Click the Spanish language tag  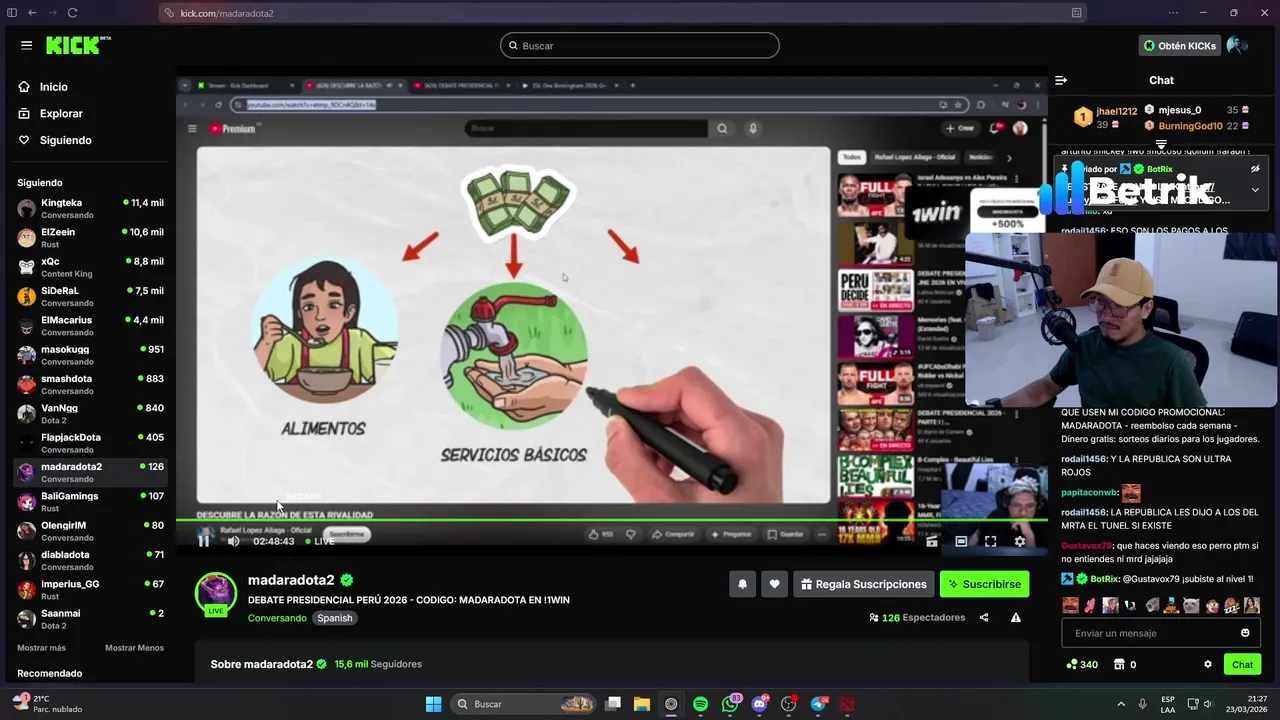335,618
